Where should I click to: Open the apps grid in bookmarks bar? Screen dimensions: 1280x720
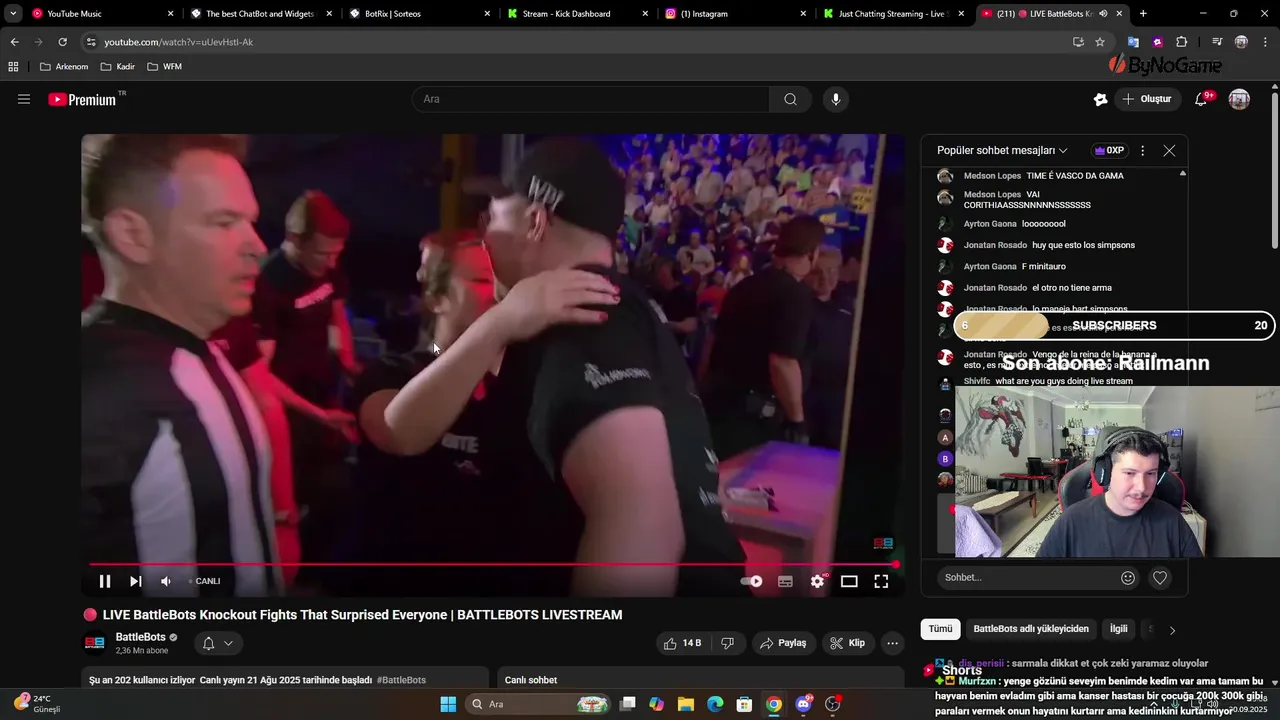click(13, 67)
